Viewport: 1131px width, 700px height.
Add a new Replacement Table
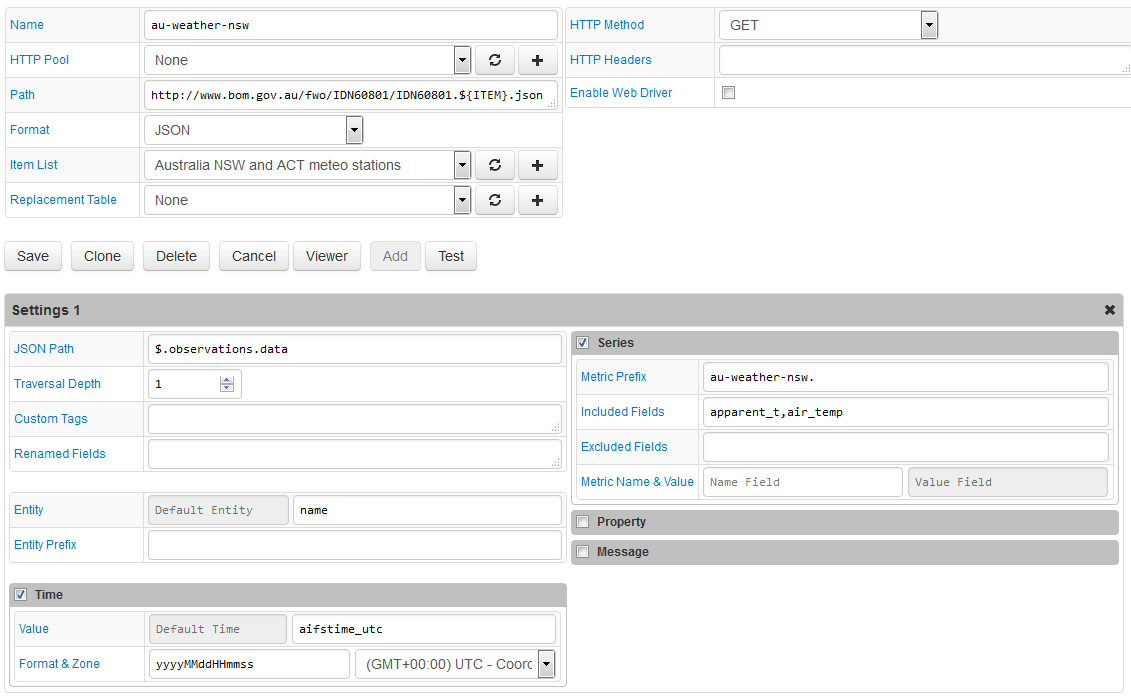point(537,200)
